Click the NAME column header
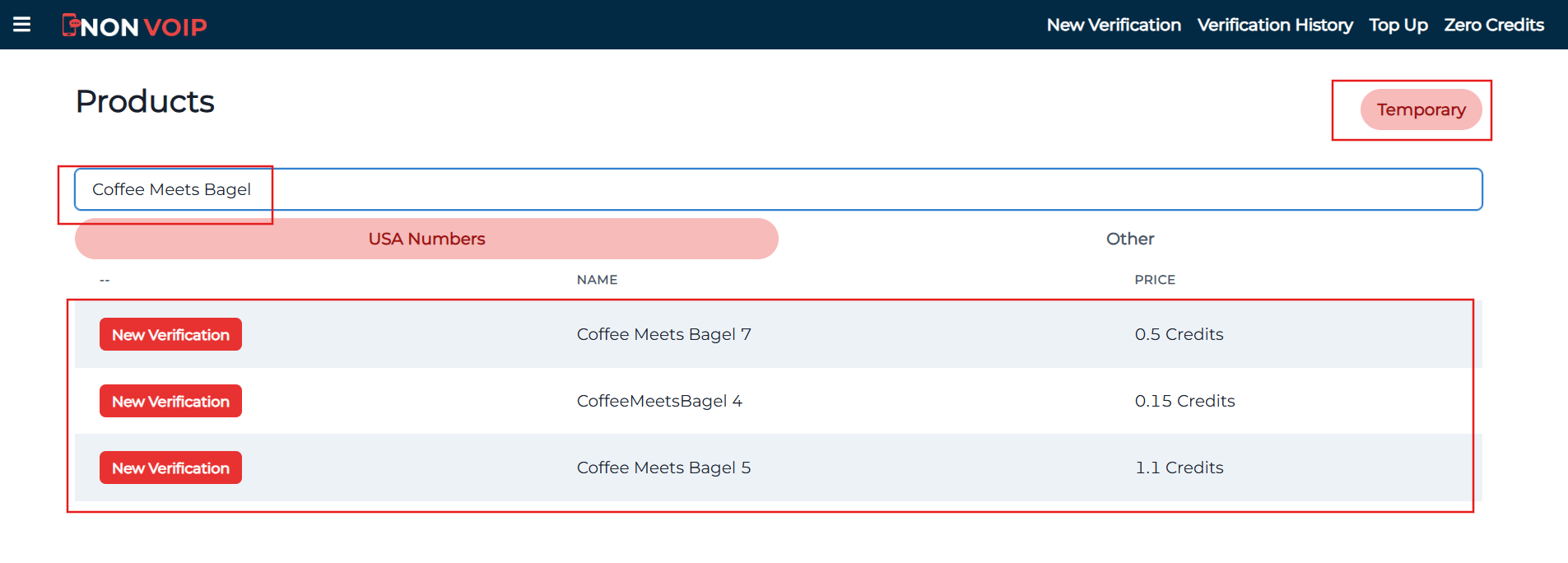 (597, 280)
